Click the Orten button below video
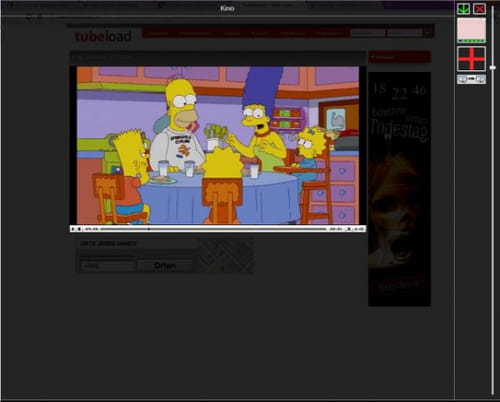The height and width of the screenshot is (402, 500). pos(165,266)
